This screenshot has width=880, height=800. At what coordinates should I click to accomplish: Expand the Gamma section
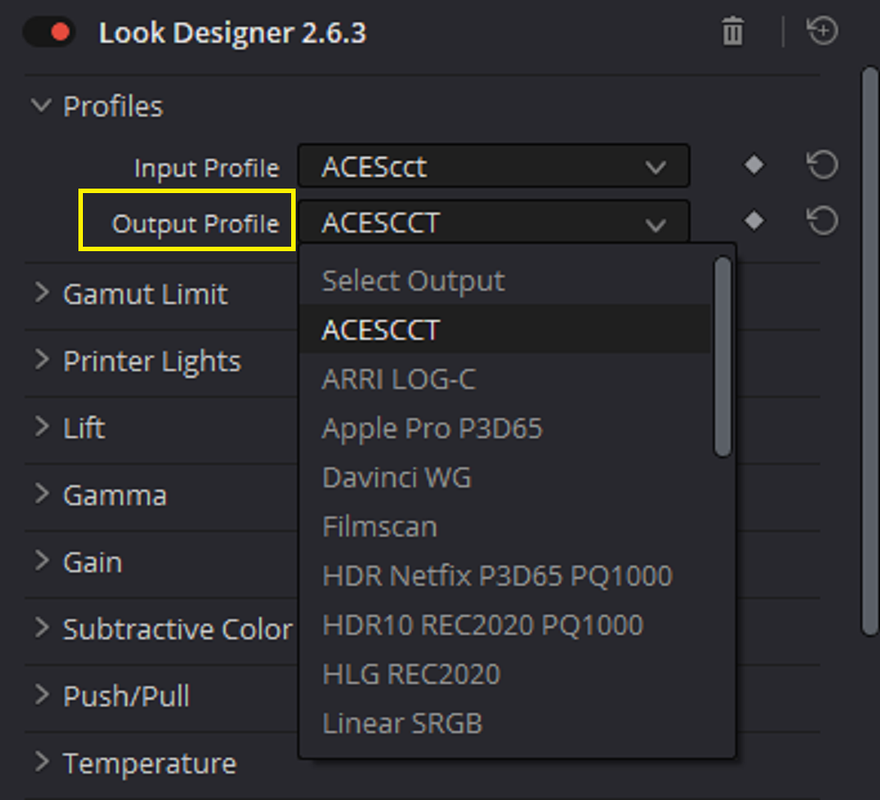point(42,494)
